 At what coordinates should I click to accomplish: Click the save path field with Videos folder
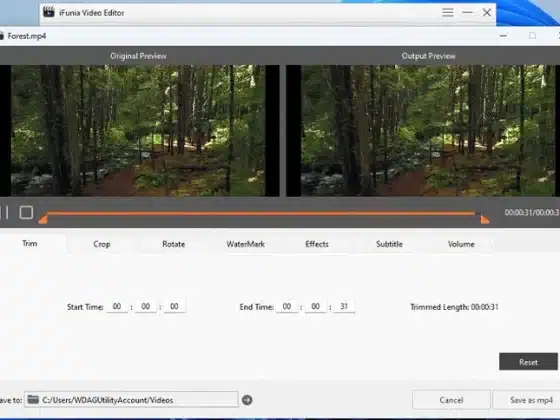(131, 400)
